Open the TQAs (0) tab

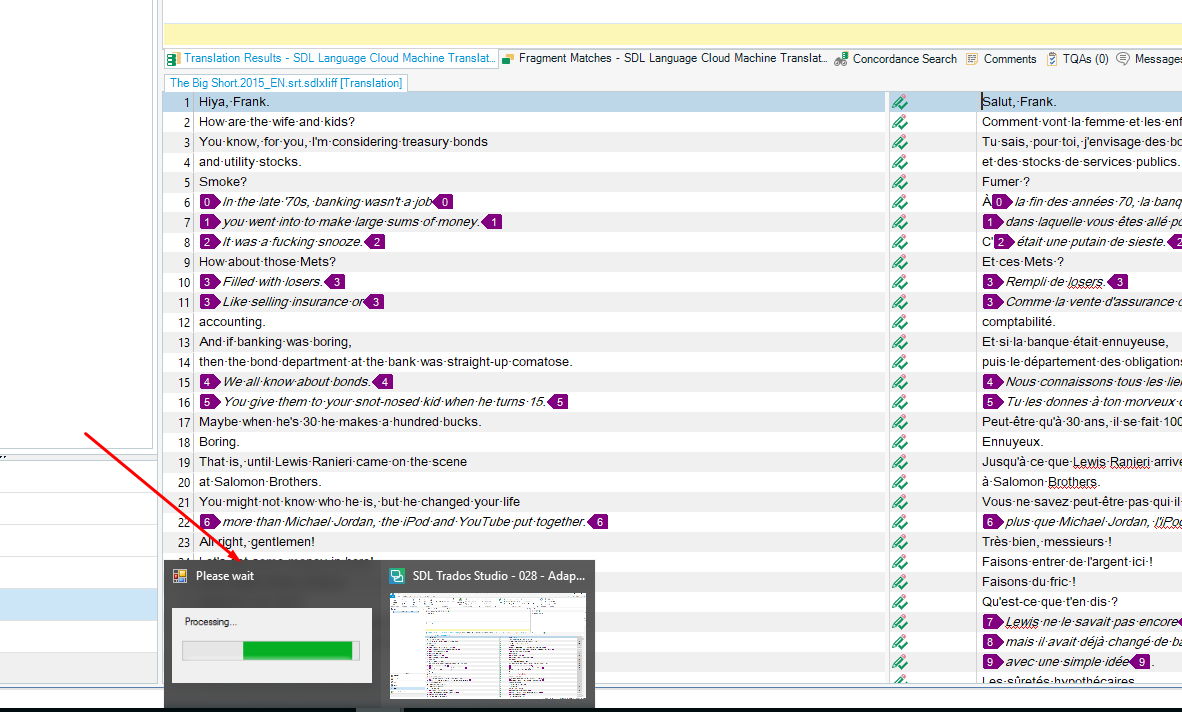click(1078, 59)
